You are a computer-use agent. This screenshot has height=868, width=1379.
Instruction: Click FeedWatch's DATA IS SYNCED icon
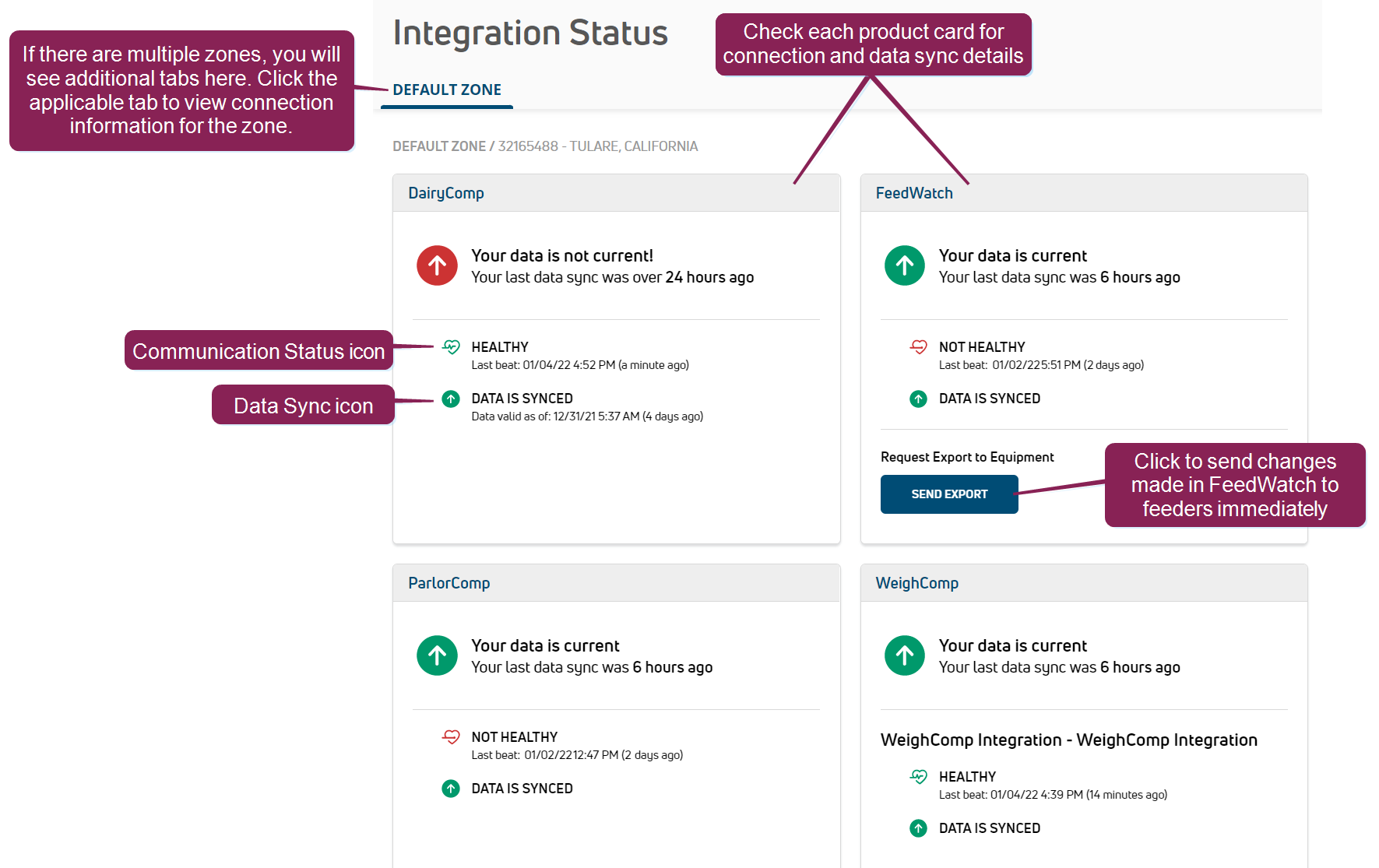(919, 399)
